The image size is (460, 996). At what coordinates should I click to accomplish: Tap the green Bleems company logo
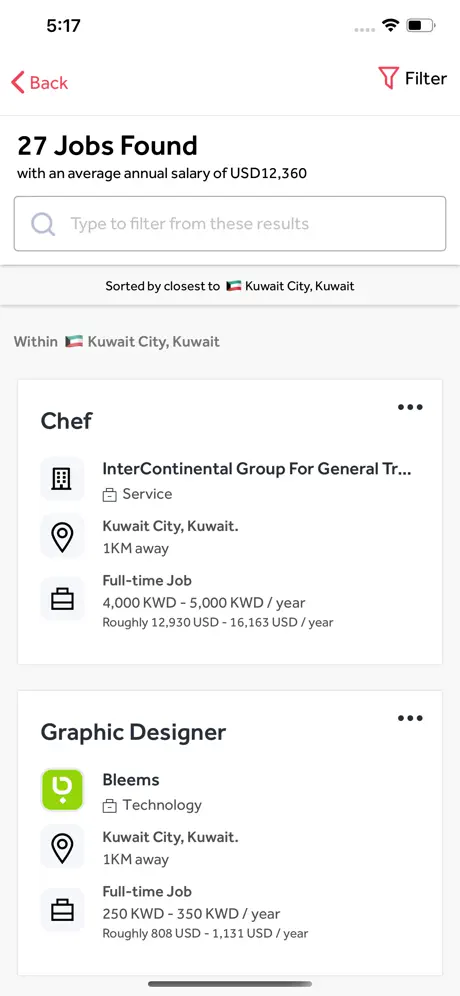click(62, 790)
